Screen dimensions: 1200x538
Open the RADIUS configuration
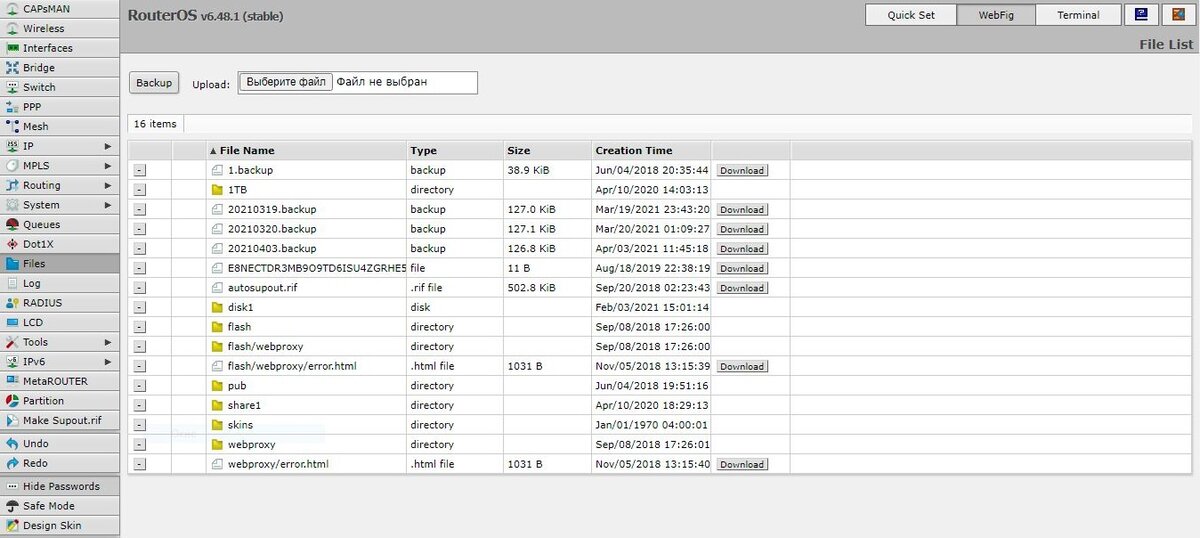tap(60, 303)
